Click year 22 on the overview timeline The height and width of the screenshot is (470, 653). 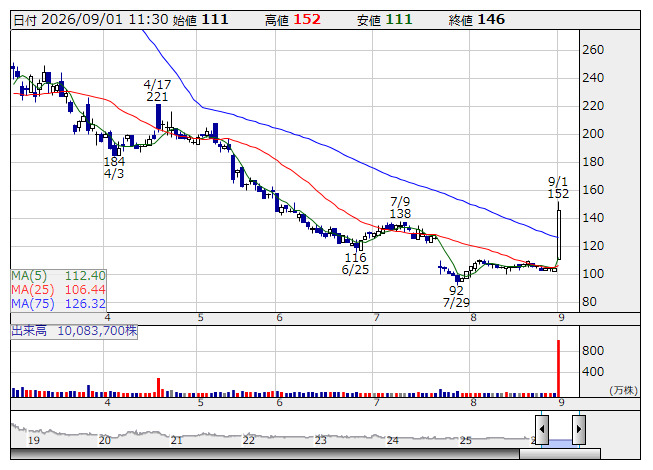[x=249, y=440]
